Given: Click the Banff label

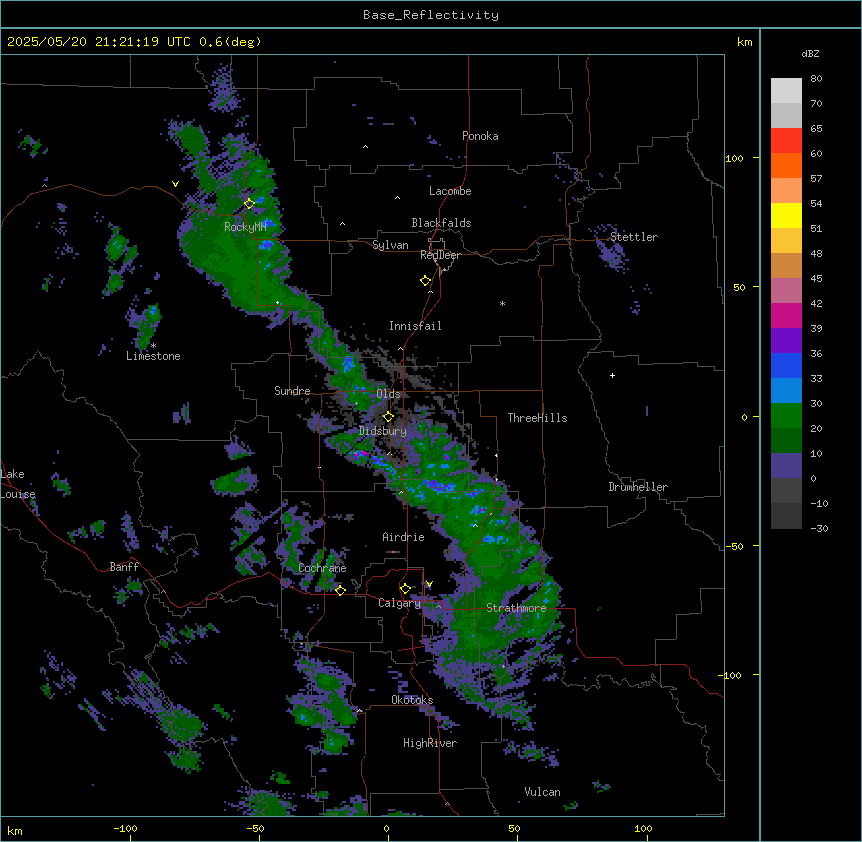Looking at the screenshot, I should pyautogui.click(x=124, y=567).
